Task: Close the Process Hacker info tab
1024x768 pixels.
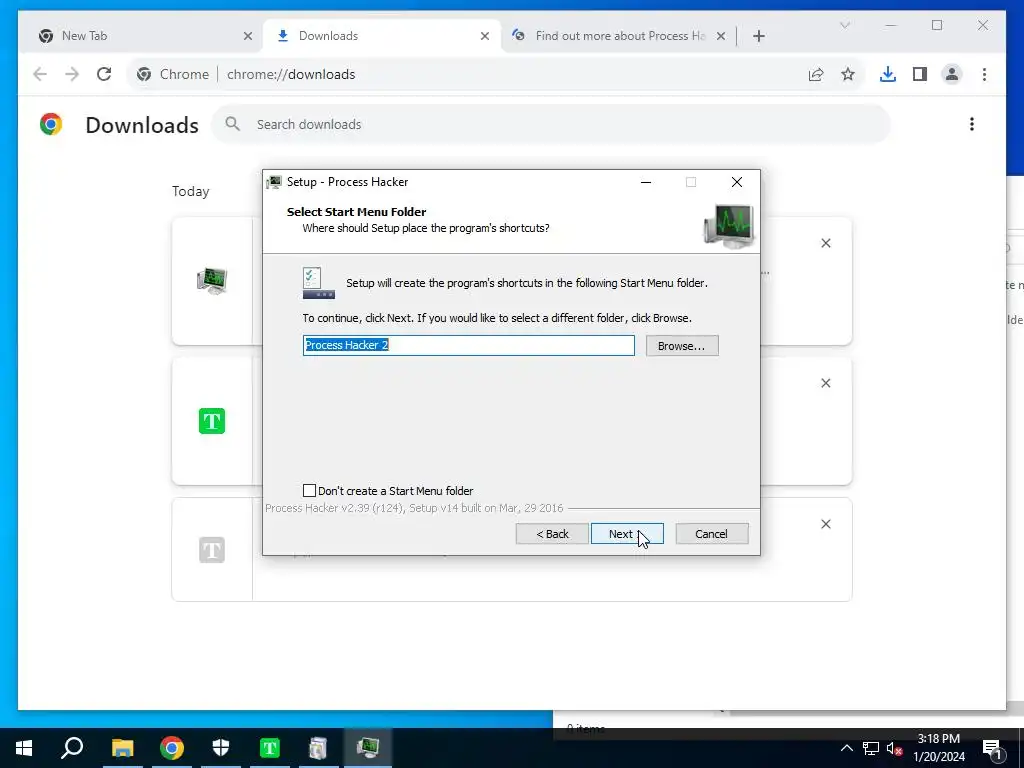Action: point(721,36)
